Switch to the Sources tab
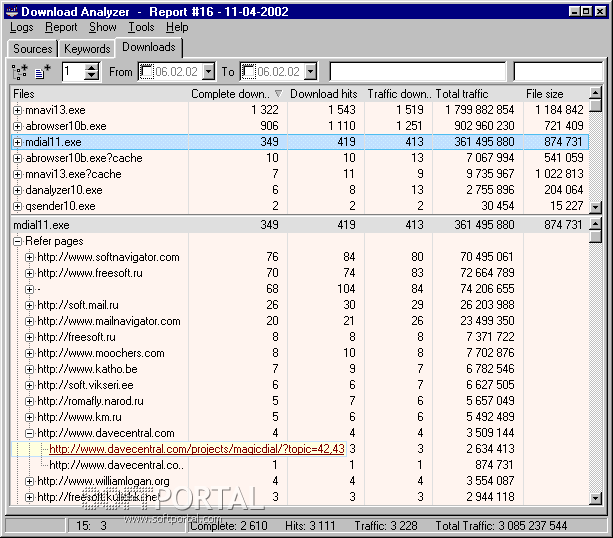The height and width of the screenshot is (538, 613). click(x=32, y=49)
